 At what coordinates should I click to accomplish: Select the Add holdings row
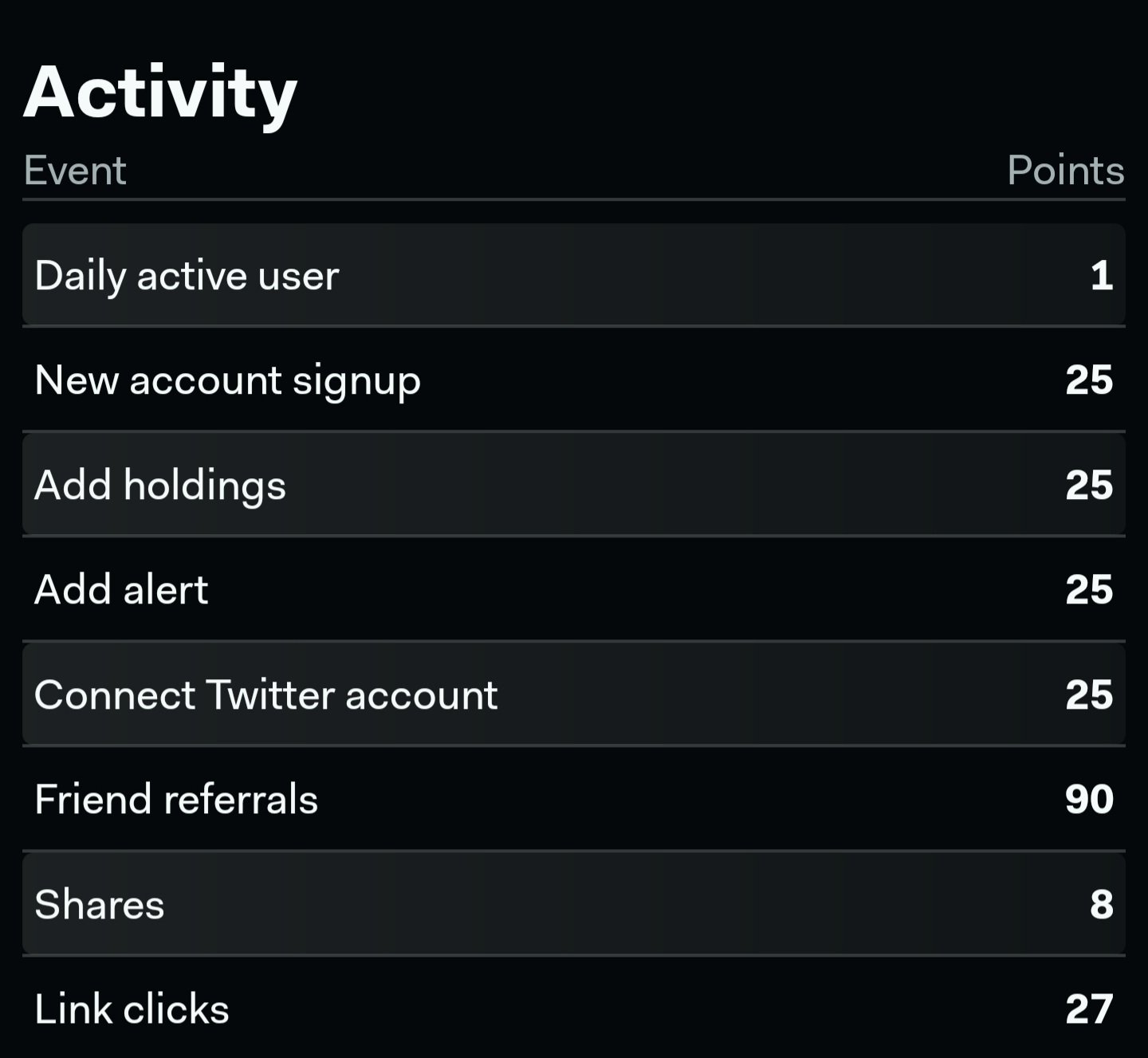[x=574, y=485]
